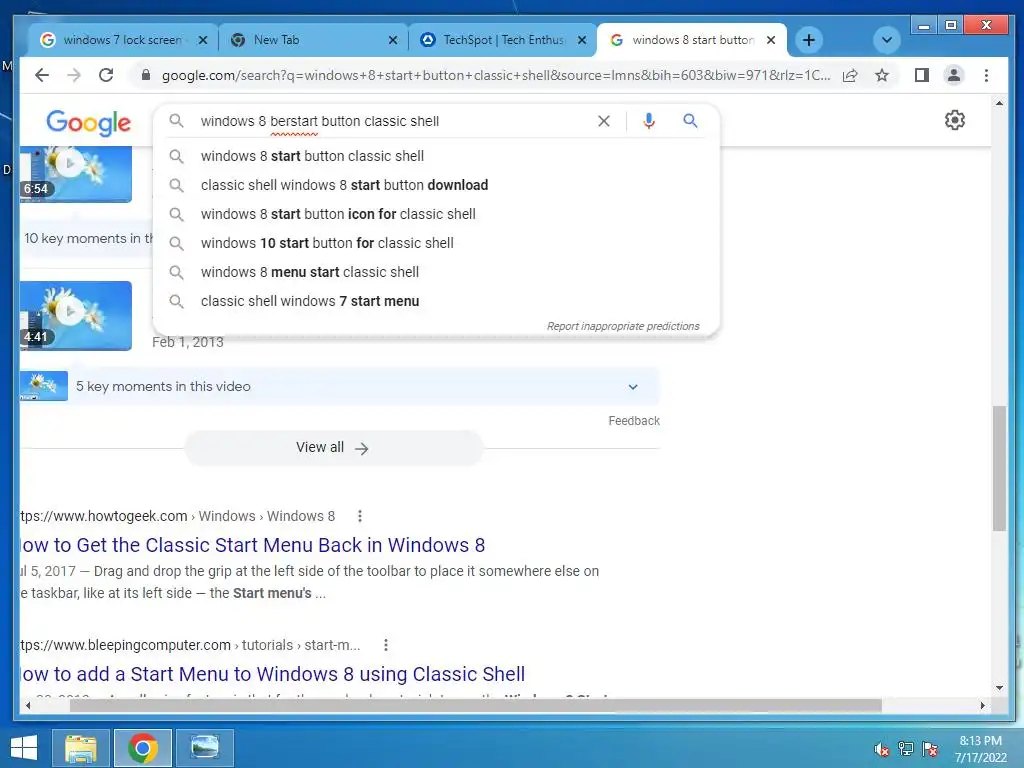Close the 'windows 8 start button' tab
The width and height of the screenshot is (1024, 768).
pos(771,40)
